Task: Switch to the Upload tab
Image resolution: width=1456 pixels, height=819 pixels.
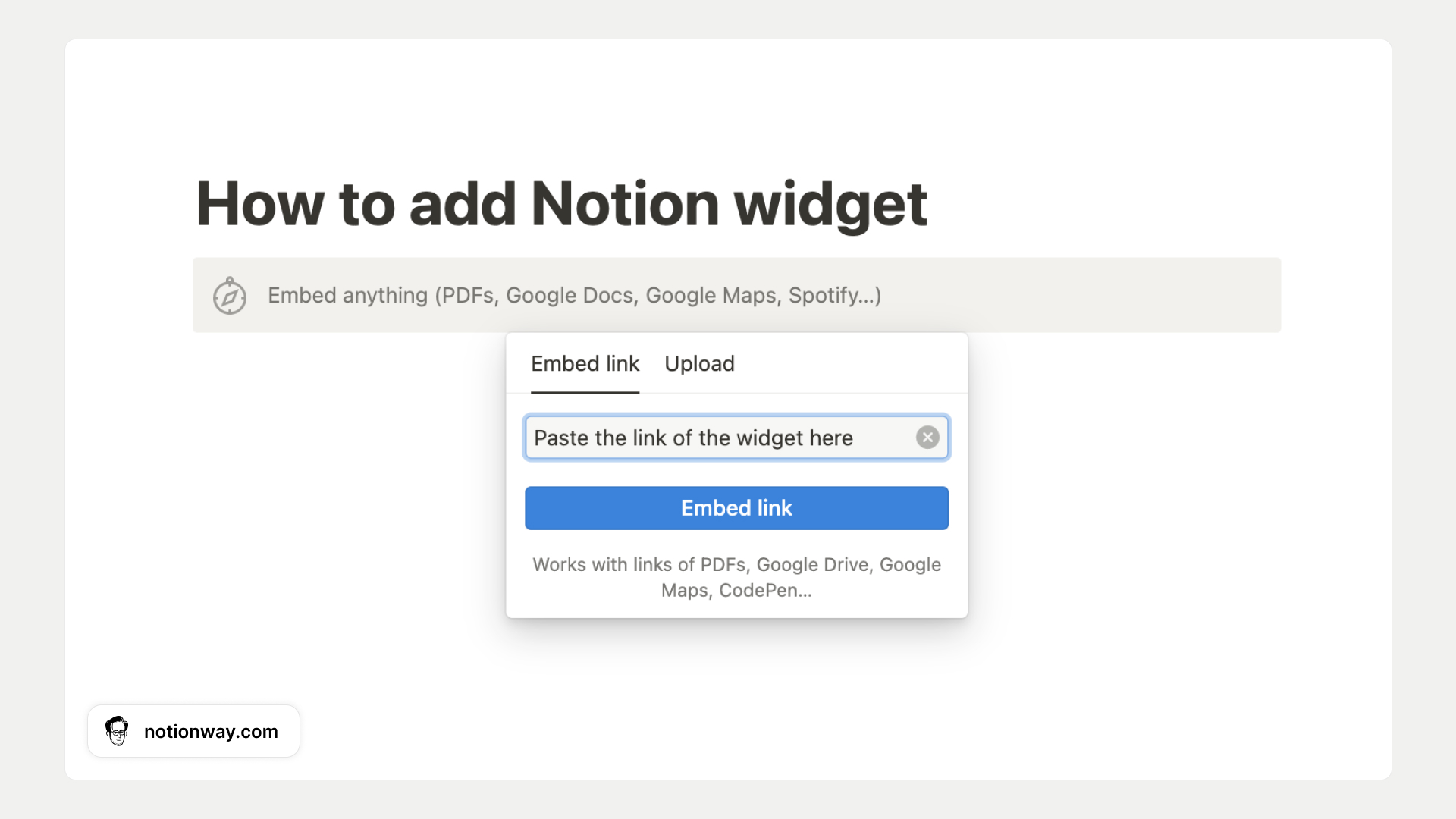Action: tap(699, 364)
